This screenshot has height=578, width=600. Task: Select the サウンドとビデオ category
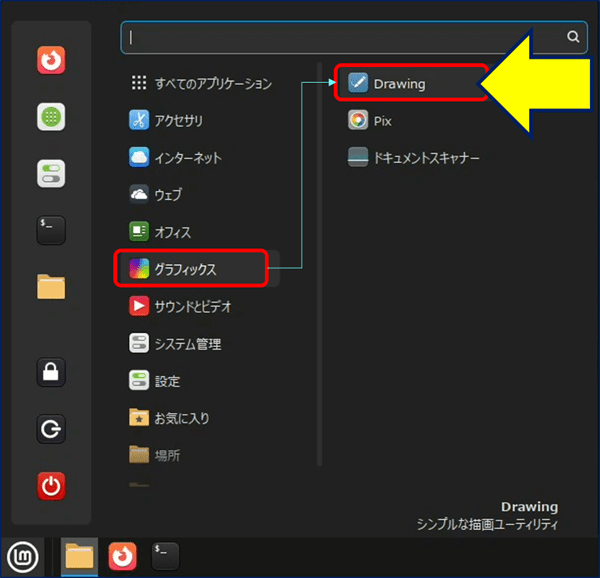(x=201, y=306)
